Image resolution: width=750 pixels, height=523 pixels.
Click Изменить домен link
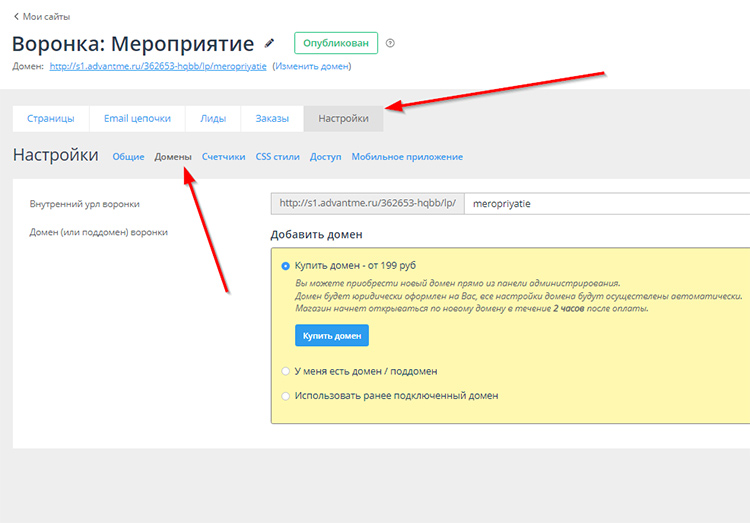coord(312,67)
